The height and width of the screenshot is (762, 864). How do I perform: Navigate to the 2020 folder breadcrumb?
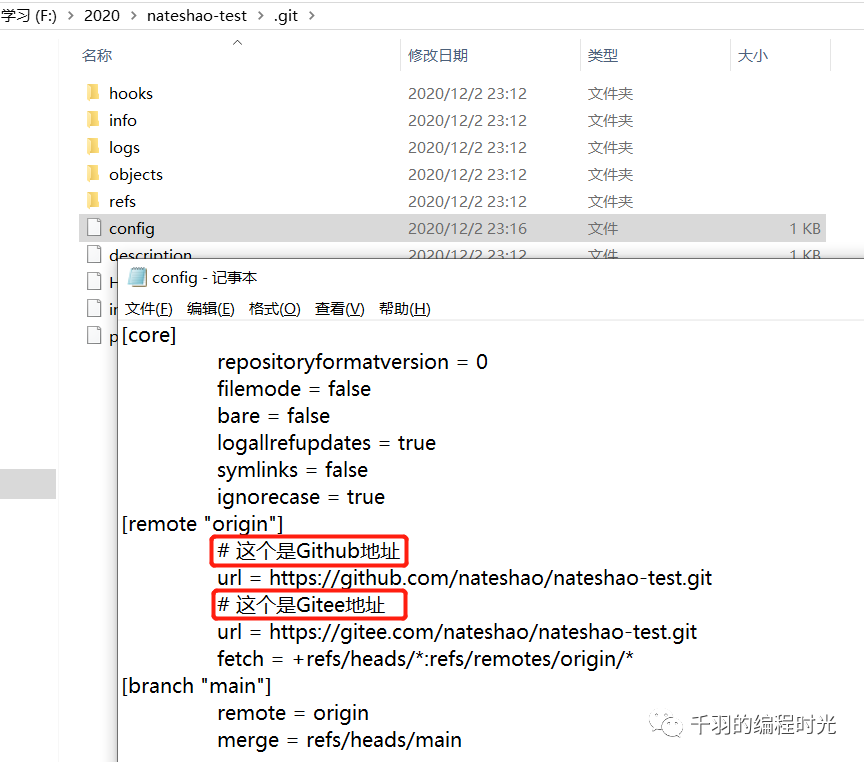101,15
